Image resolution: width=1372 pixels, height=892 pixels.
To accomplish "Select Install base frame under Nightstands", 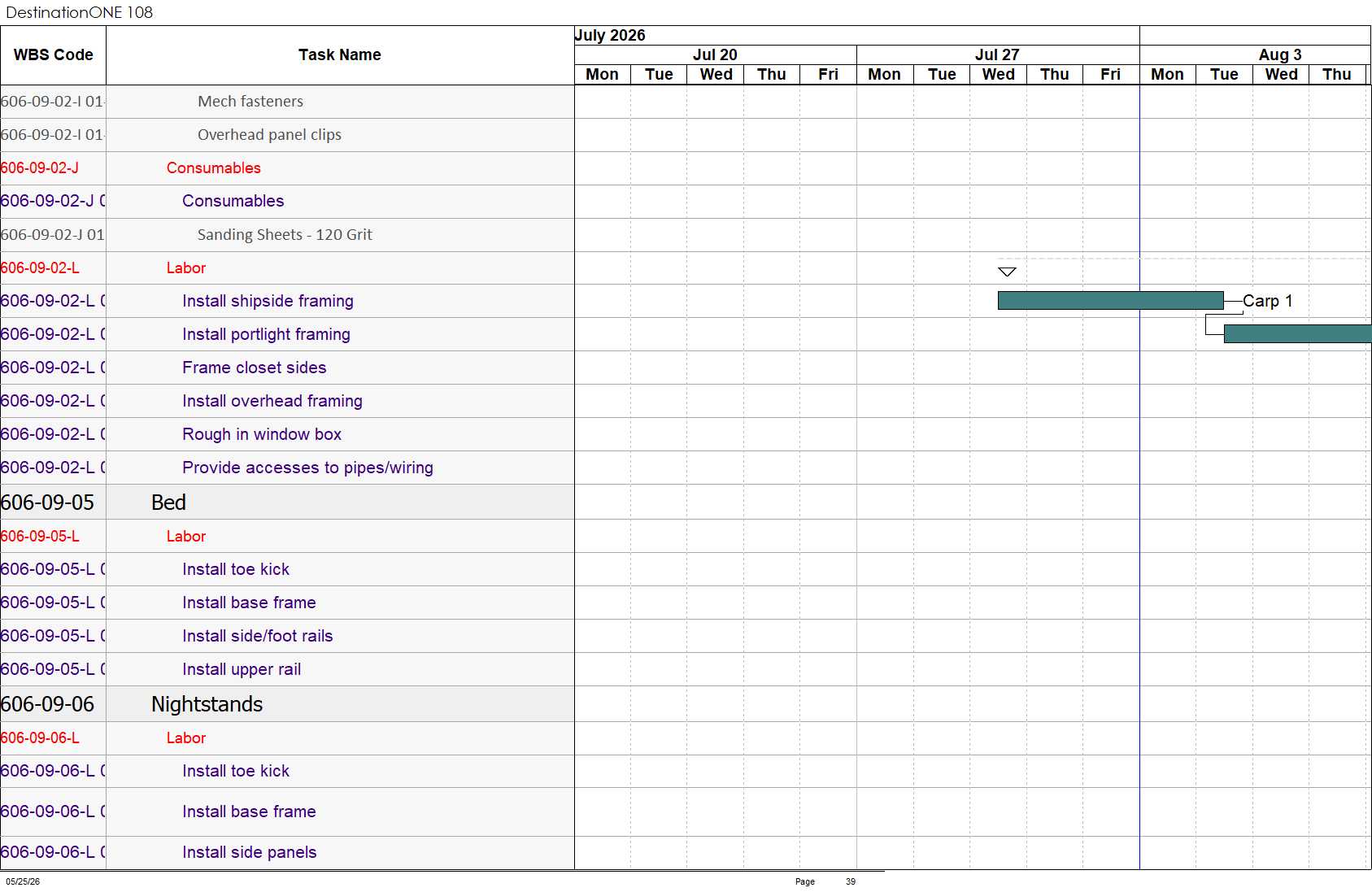I will click(x=249, y=812).
